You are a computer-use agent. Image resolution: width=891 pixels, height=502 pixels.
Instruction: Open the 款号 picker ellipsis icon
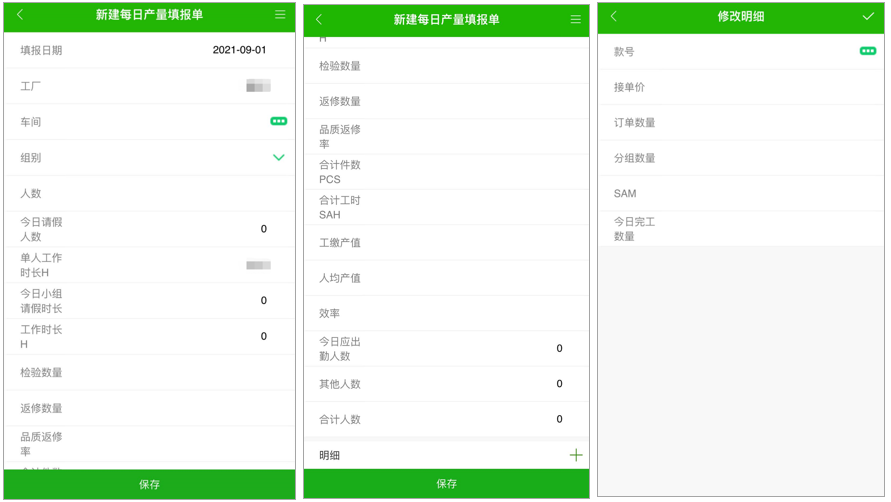tap(868, 51)
